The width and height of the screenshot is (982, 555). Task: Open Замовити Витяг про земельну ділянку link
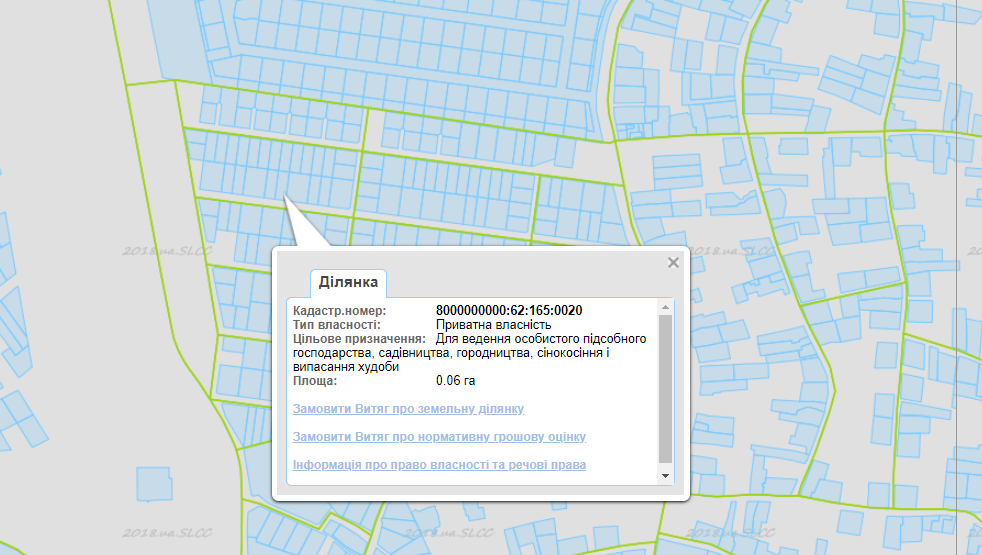(x=408, y=408)
